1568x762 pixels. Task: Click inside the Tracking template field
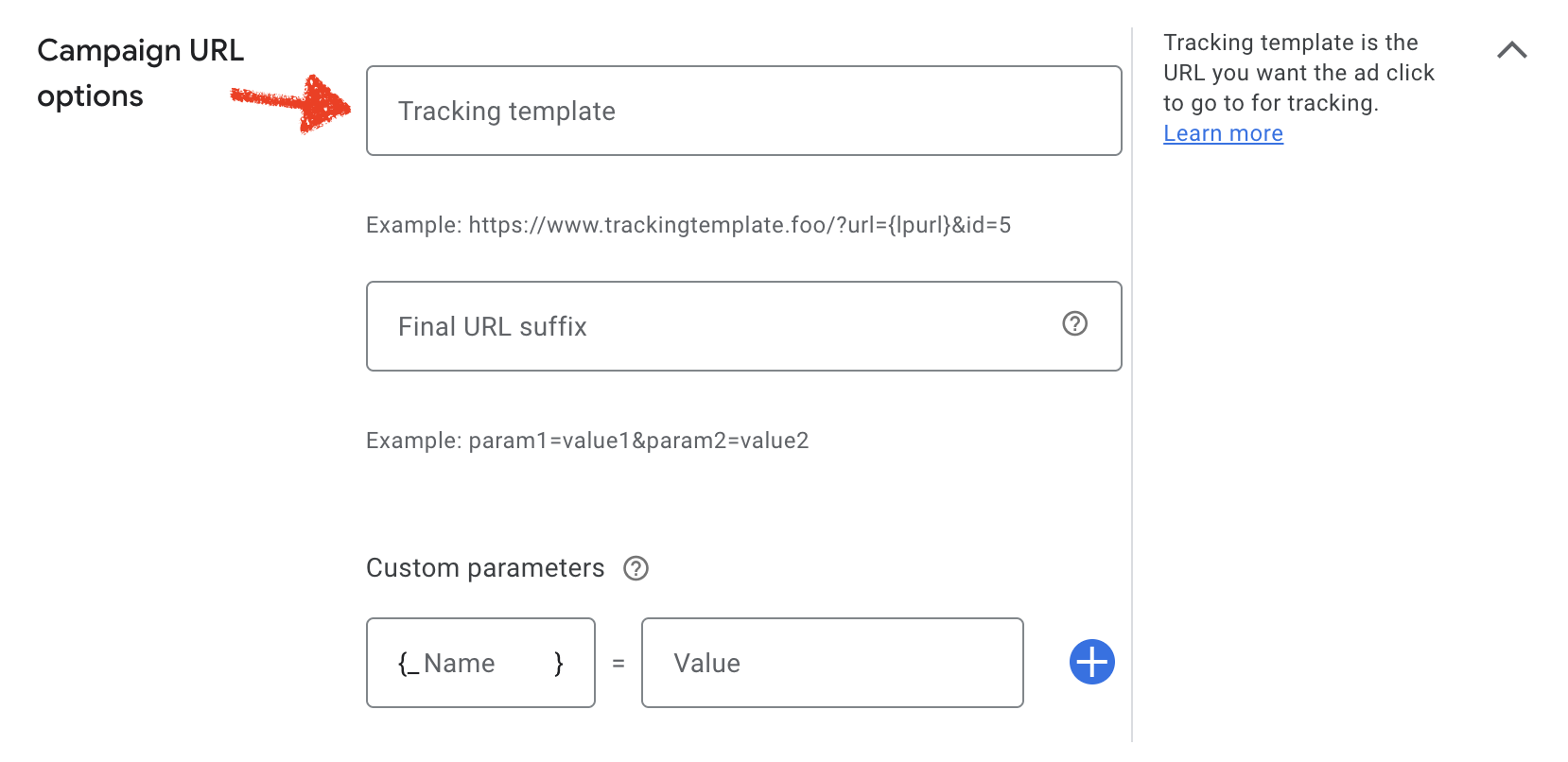point(743,111)
